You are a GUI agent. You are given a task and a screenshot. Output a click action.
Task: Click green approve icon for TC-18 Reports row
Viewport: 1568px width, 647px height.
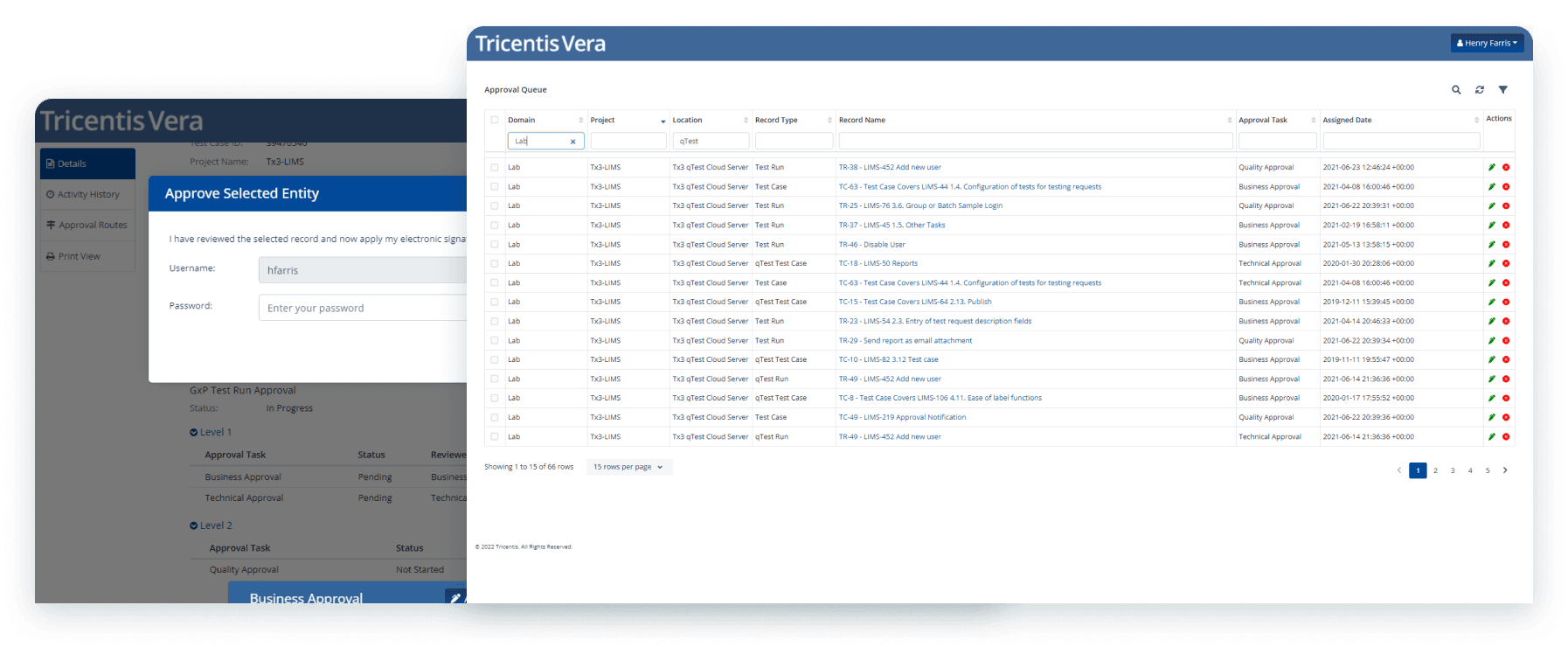(1492, 263)
